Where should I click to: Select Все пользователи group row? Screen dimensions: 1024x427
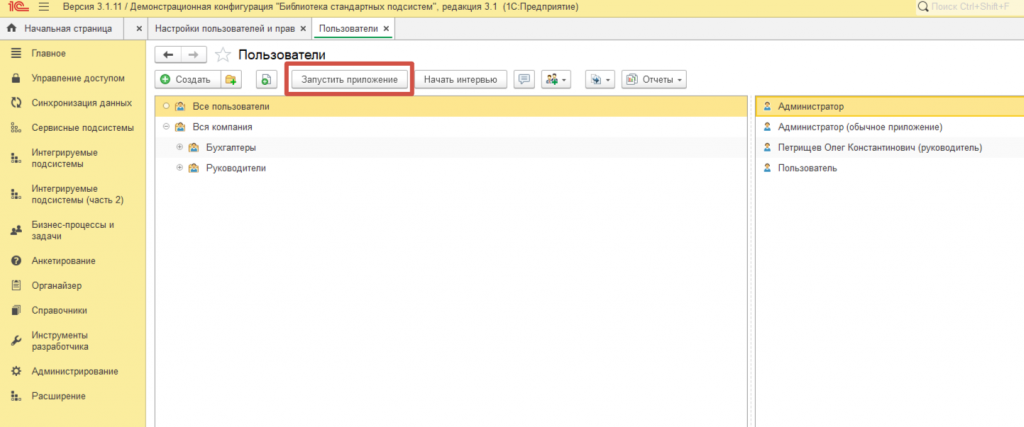451,106
